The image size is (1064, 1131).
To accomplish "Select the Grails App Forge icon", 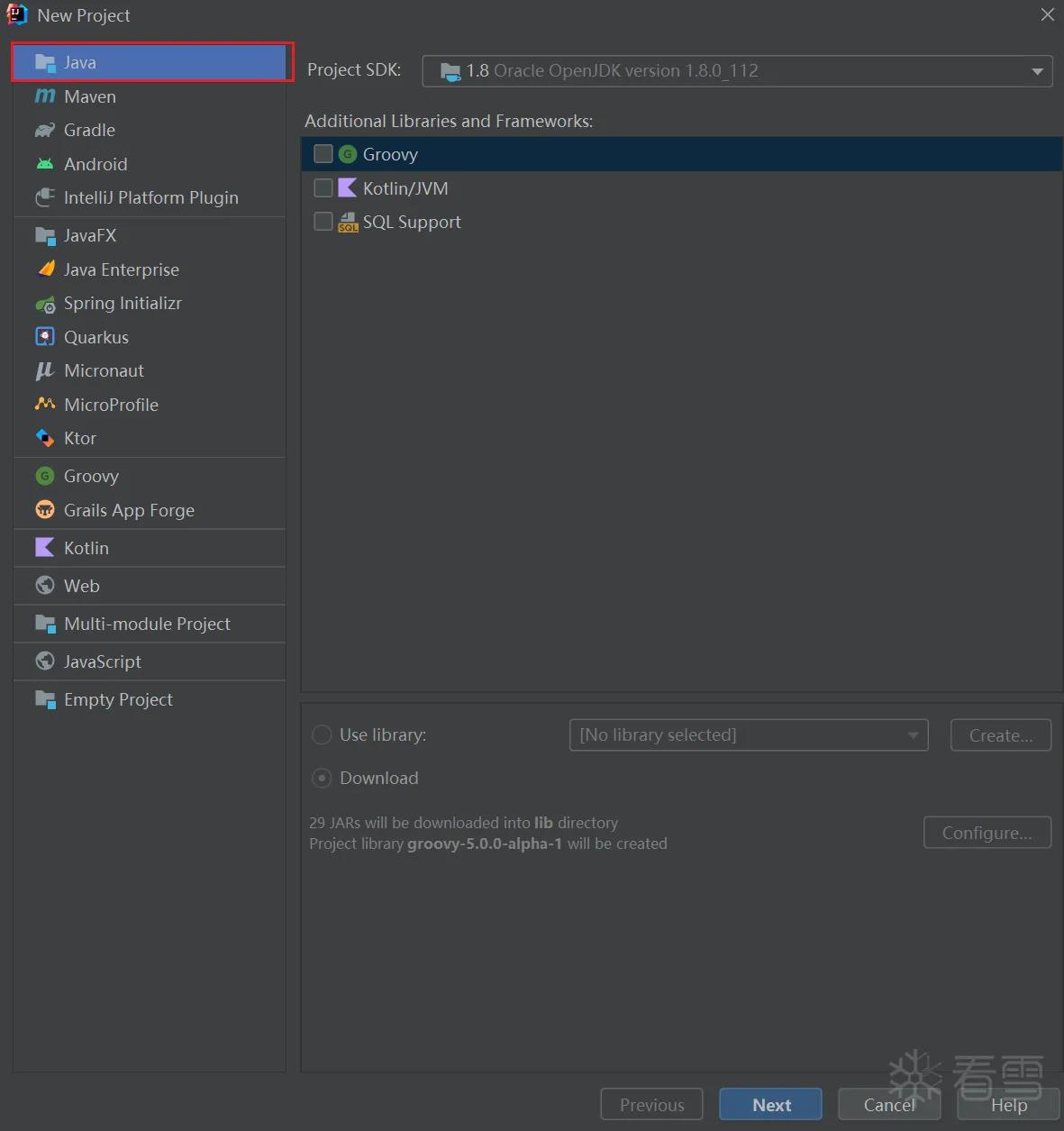I will pyautogui.click(x=45, y=510).
